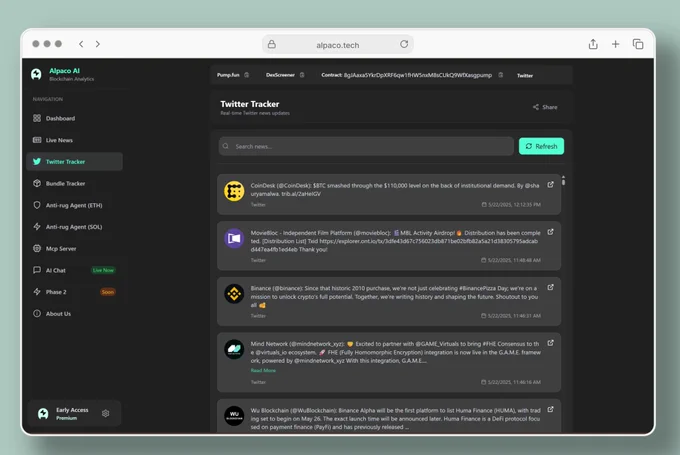Click the Early Access avatar icon
Screen dimensions: 680x455
point(43,413)
